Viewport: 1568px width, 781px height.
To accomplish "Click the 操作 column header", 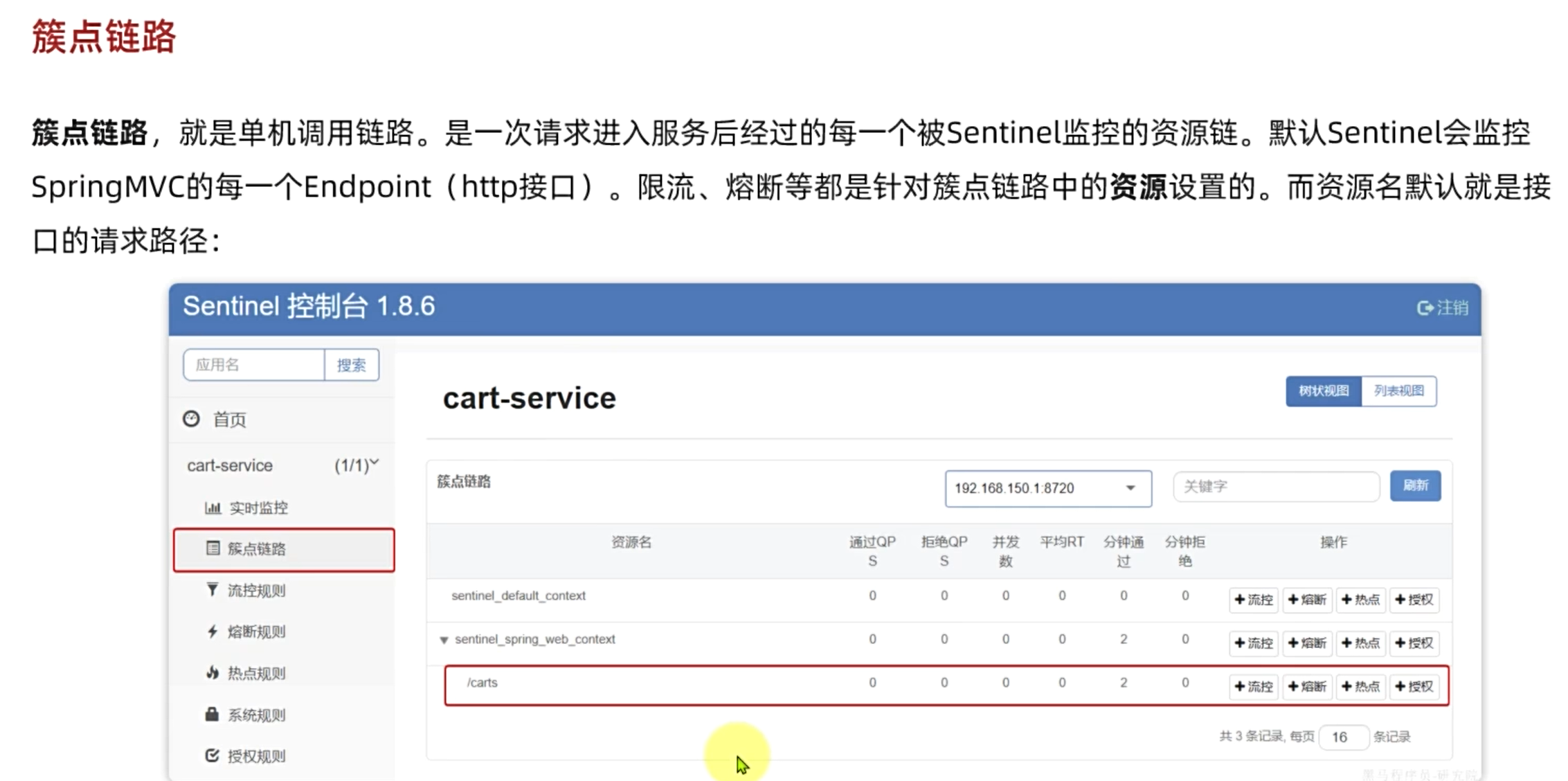I will [x=1333, y=542].
